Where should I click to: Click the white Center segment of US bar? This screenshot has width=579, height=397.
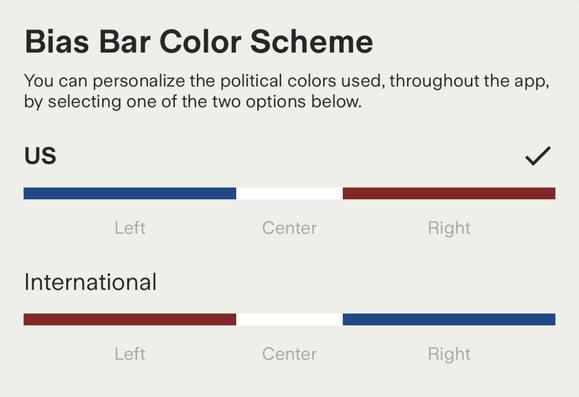(x=290, y=193)
